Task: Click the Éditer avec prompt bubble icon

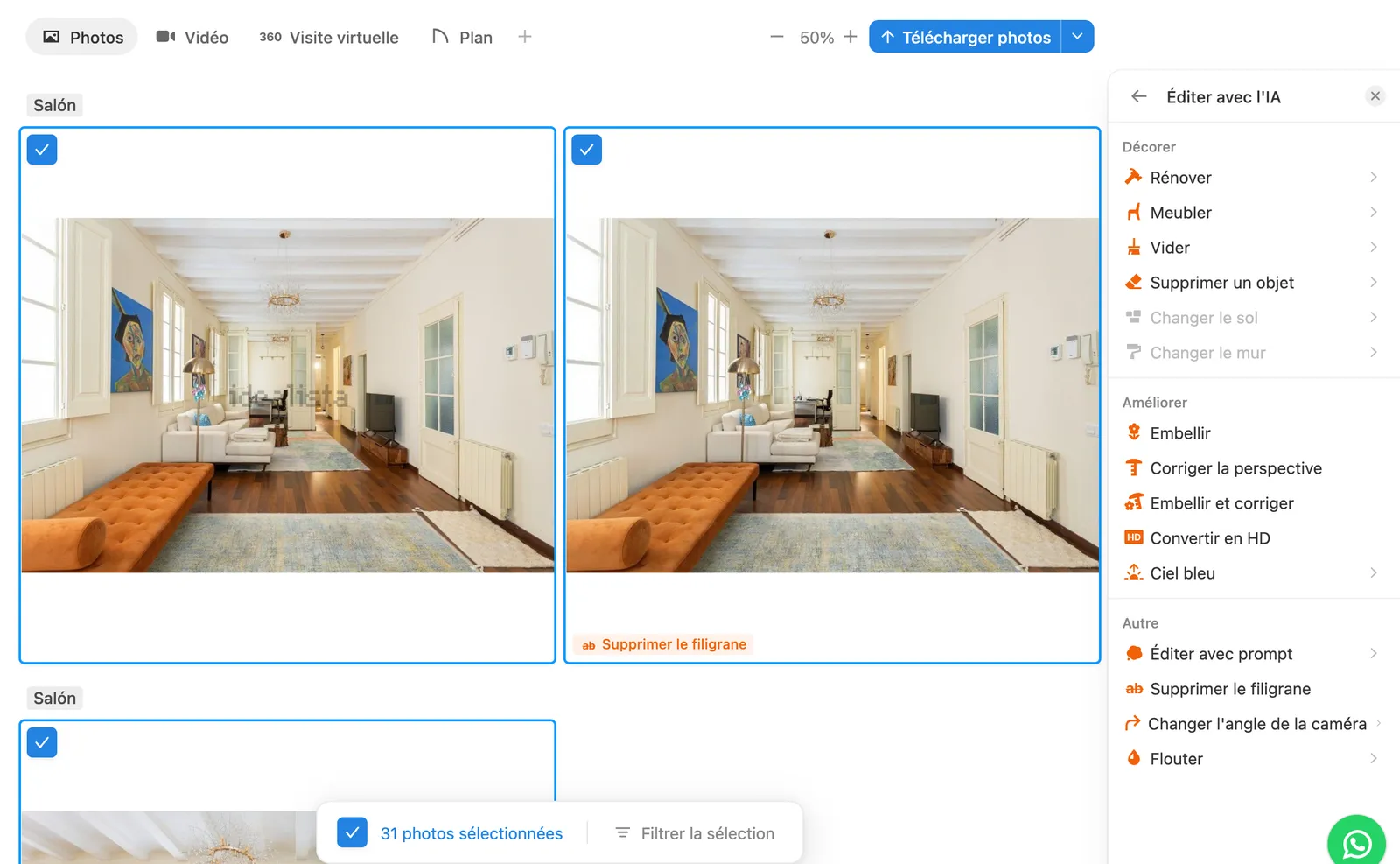Action: (1133, 653)
